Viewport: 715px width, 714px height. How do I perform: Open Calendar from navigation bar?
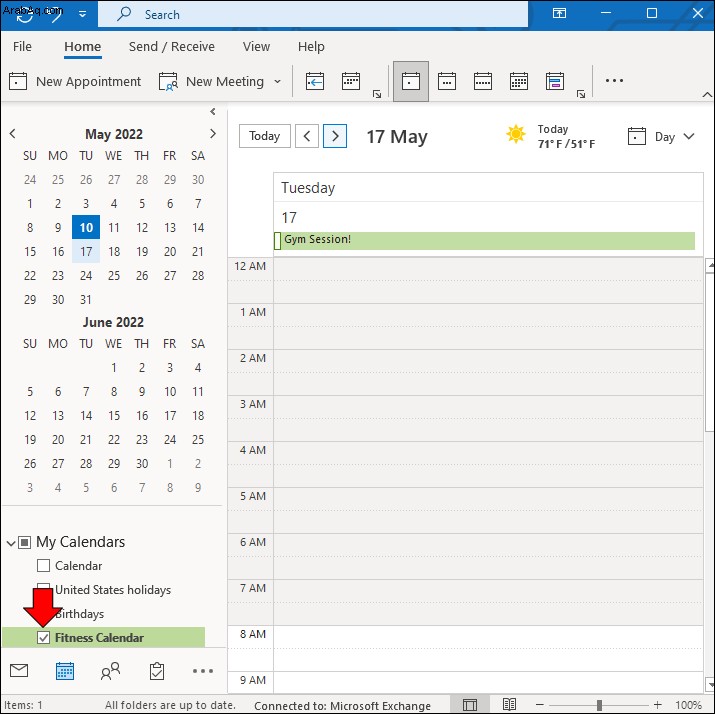[65, 671]
